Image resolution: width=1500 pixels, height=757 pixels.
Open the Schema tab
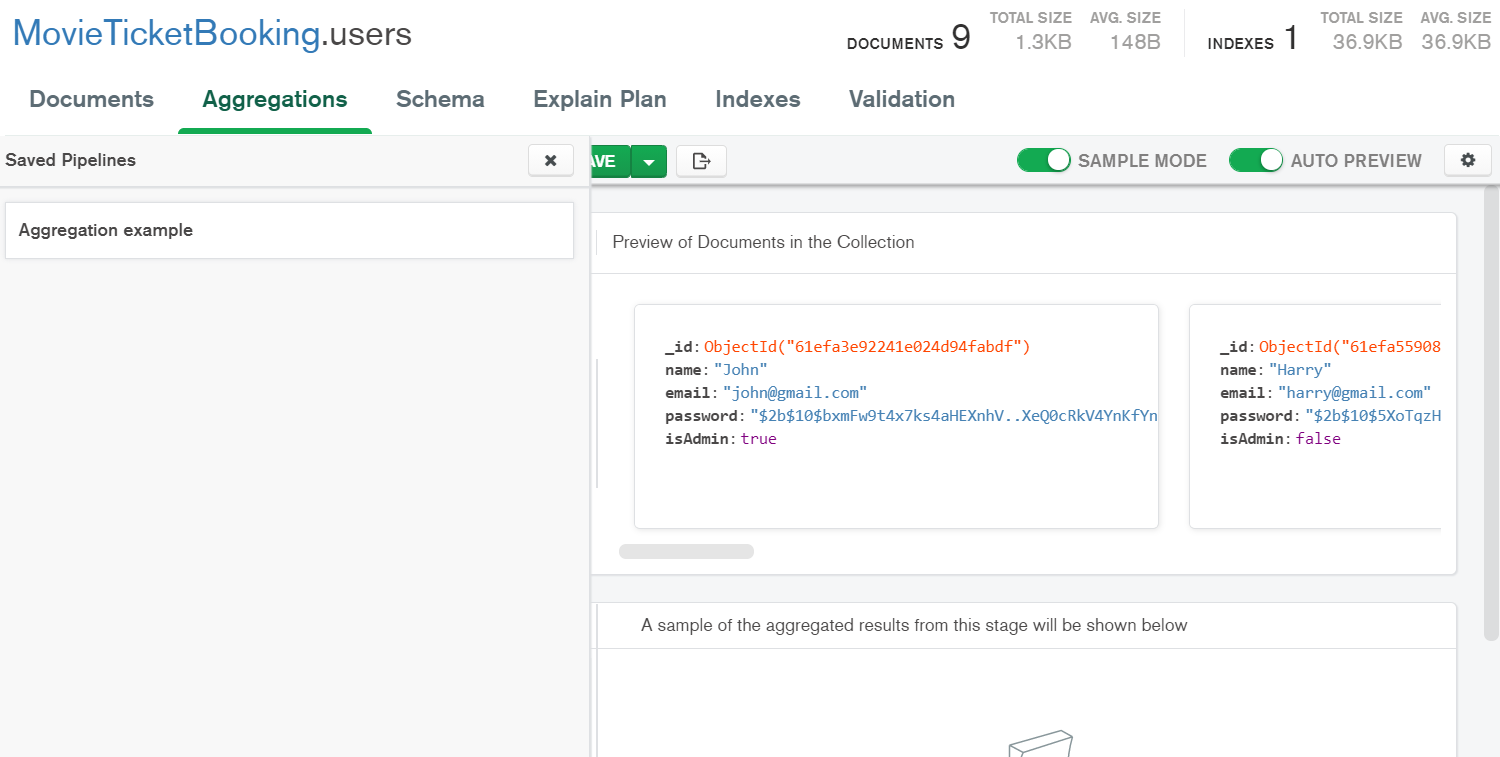(440, 99)
